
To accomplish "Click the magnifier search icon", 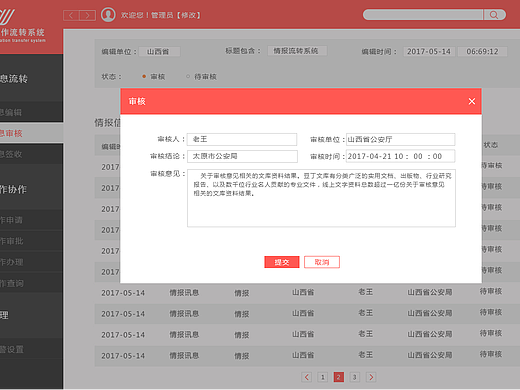I will click(494, 15).
